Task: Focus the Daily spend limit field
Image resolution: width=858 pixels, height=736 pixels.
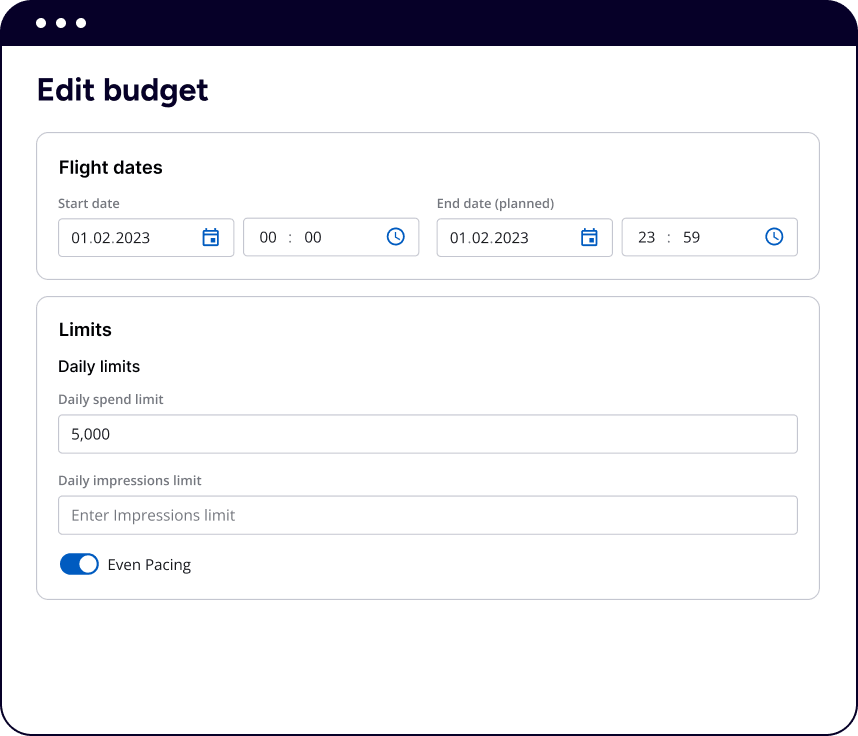Action: tap(427, 434)
